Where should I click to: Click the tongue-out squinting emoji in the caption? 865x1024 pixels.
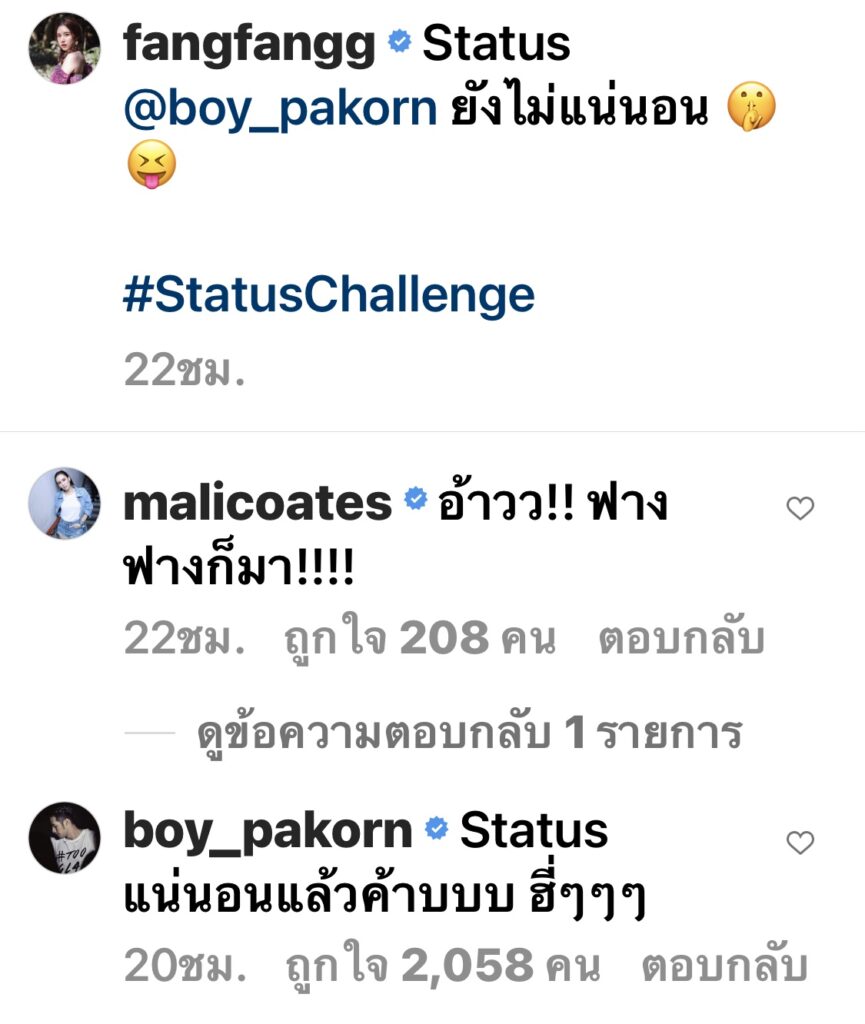[x=151, y=164]
